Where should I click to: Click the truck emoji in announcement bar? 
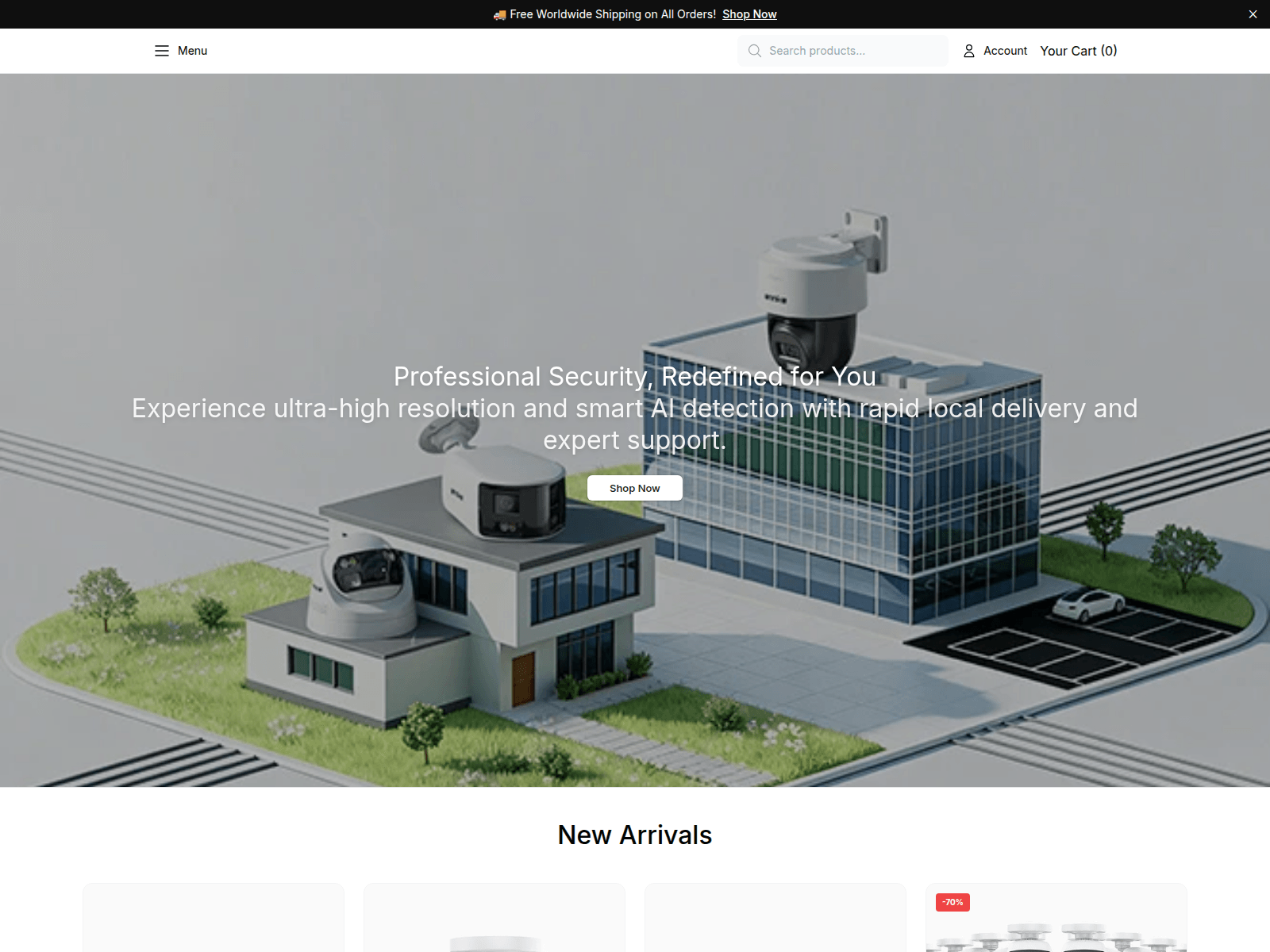(499, 14)
